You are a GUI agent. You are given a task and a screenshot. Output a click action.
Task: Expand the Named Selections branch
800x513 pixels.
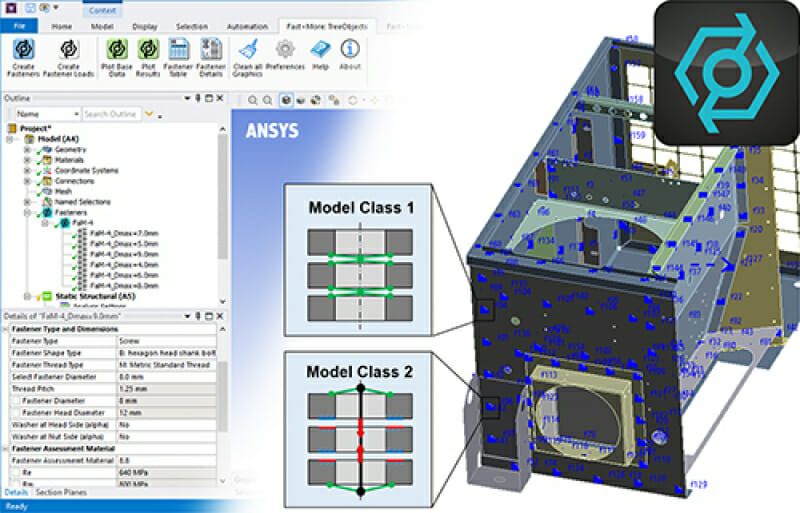point(28,202)
